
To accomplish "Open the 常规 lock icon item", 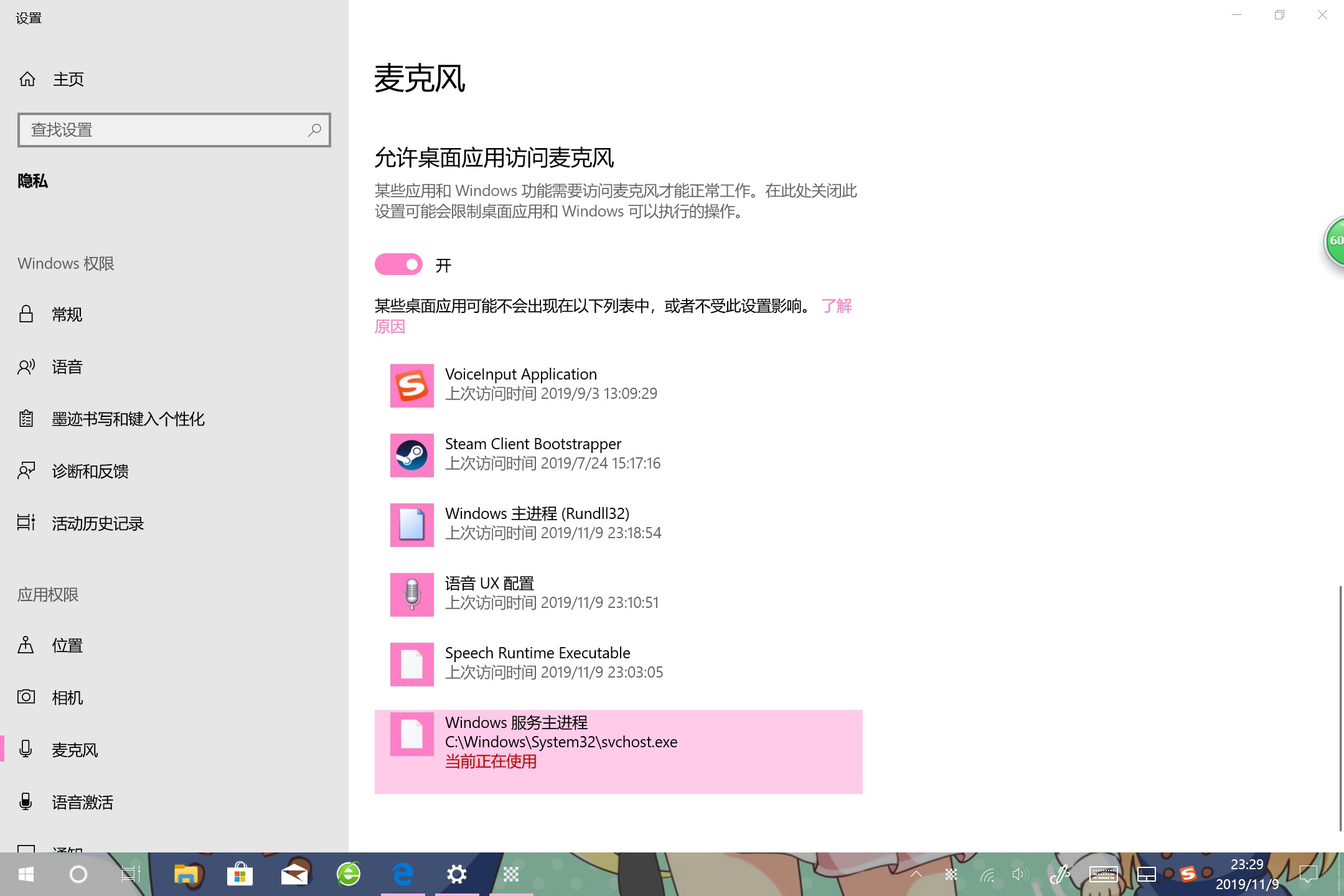I will (x=26, y=314).
